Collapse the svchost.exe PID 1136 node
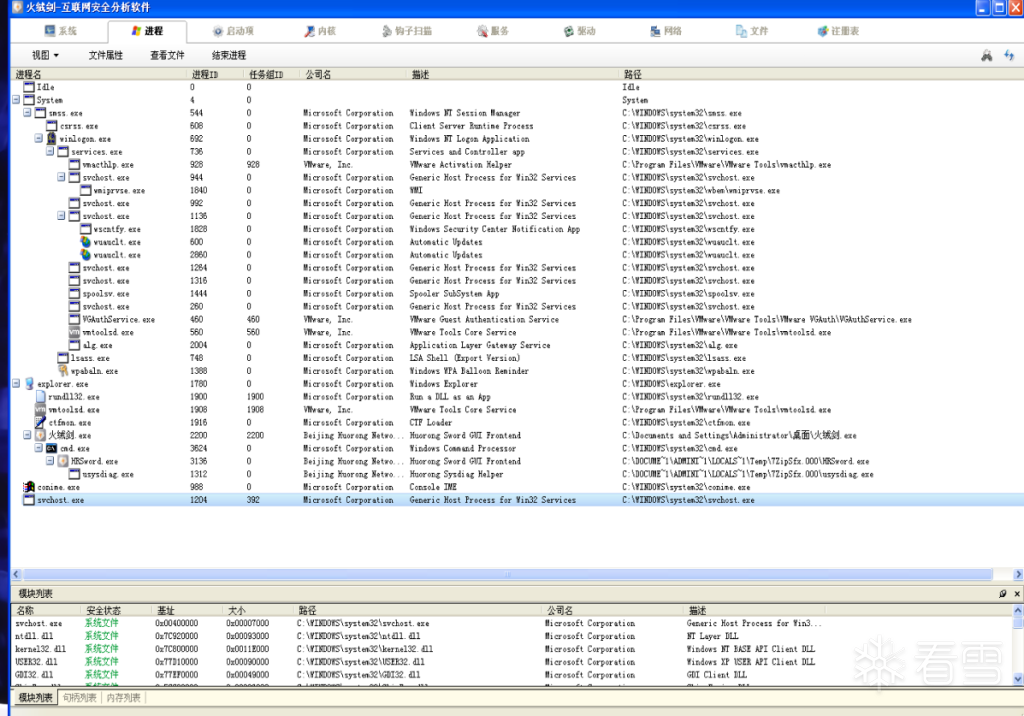The width and height of the screenshot is (1024, 716). pyautogui.click(x=61, y=216)
